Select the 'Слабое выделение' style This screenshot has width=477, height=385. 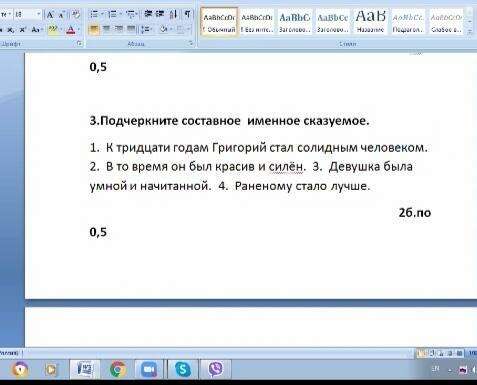(x=446, y=22)
